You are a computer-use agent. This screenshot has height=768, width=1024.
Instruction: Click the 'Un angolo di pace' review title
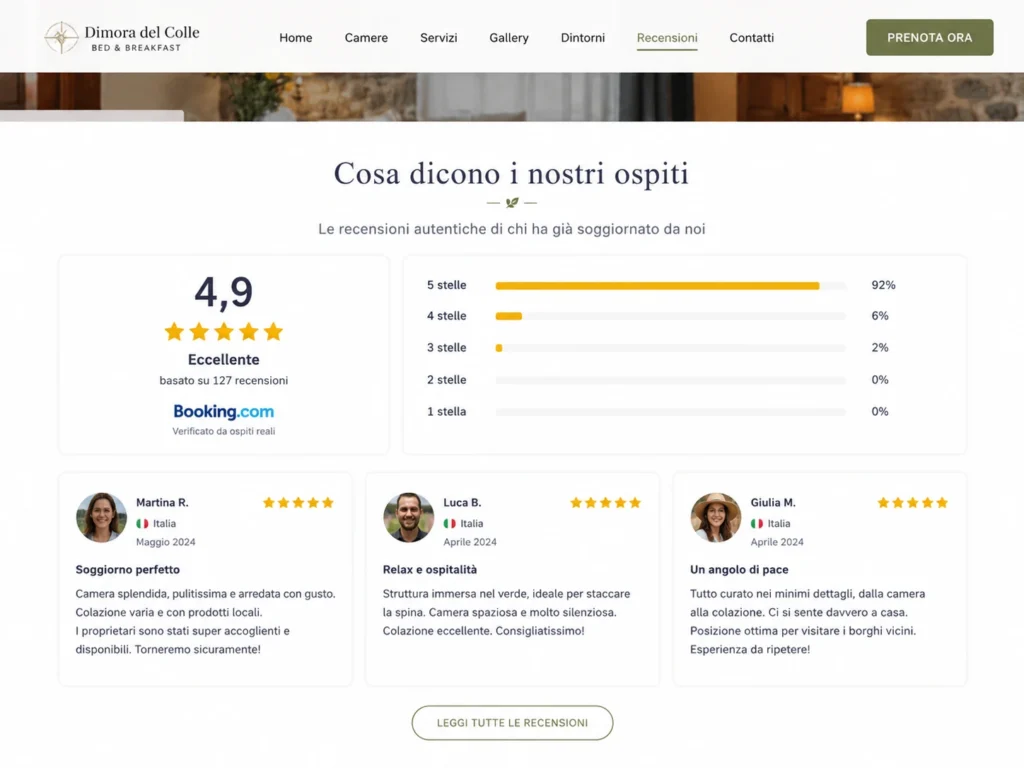739,569
